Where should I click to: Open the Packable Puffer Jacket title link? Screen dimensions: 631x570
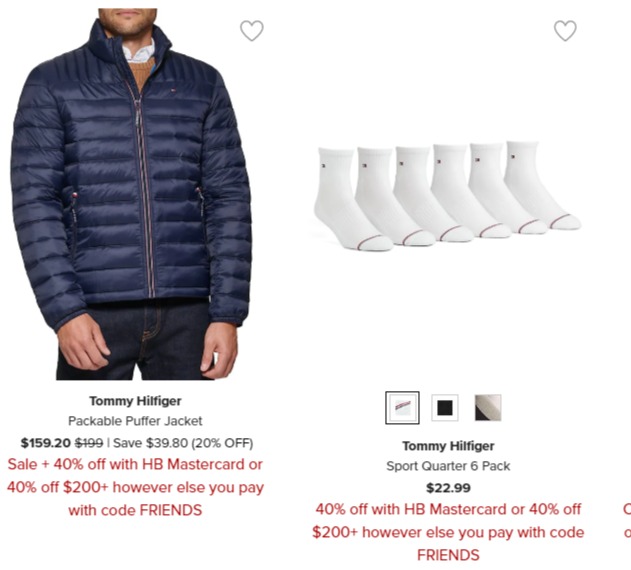pyautogui.click(x=135, y=421)
